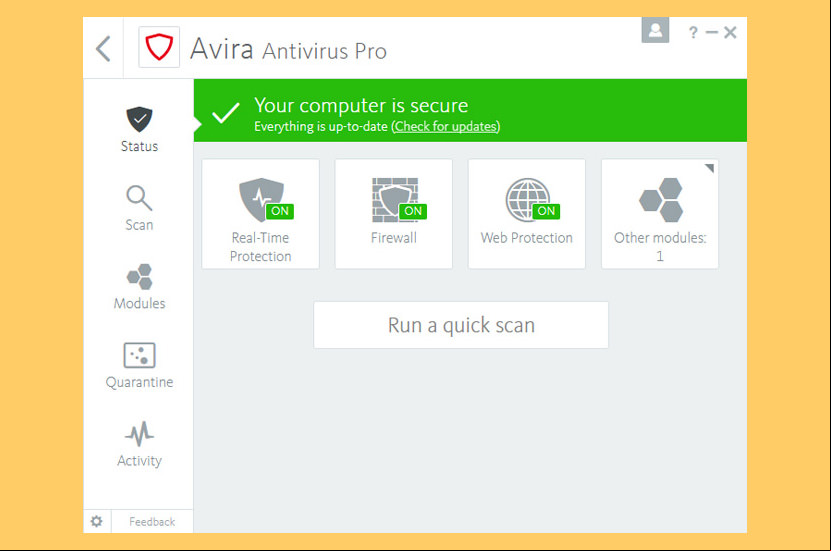
Task: Open the Other modules hexagons icon
Action: tap(661, 200)
